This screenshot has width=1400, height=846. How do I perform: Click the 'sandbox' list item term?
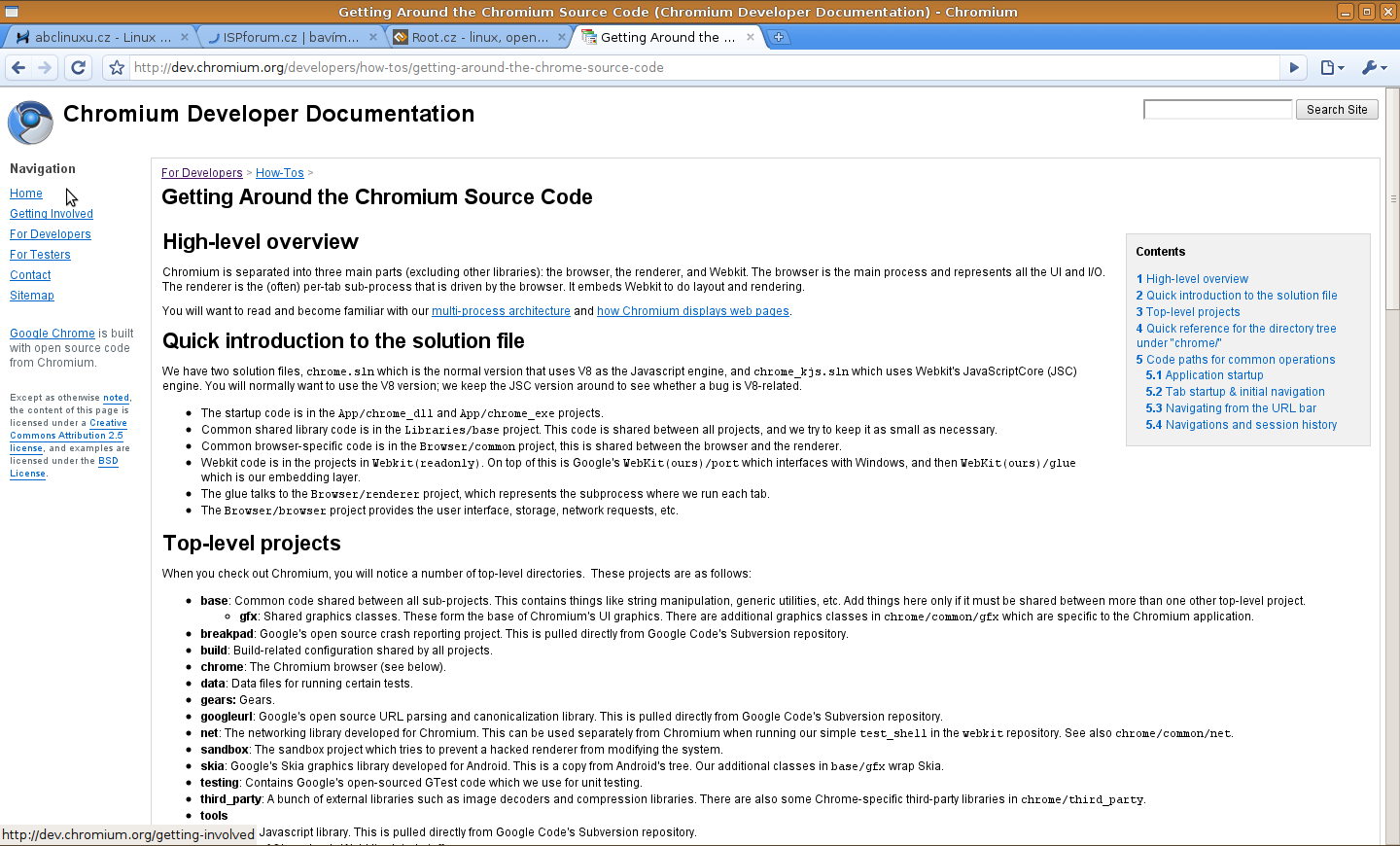pyautogui.click(x=225, y=750)
